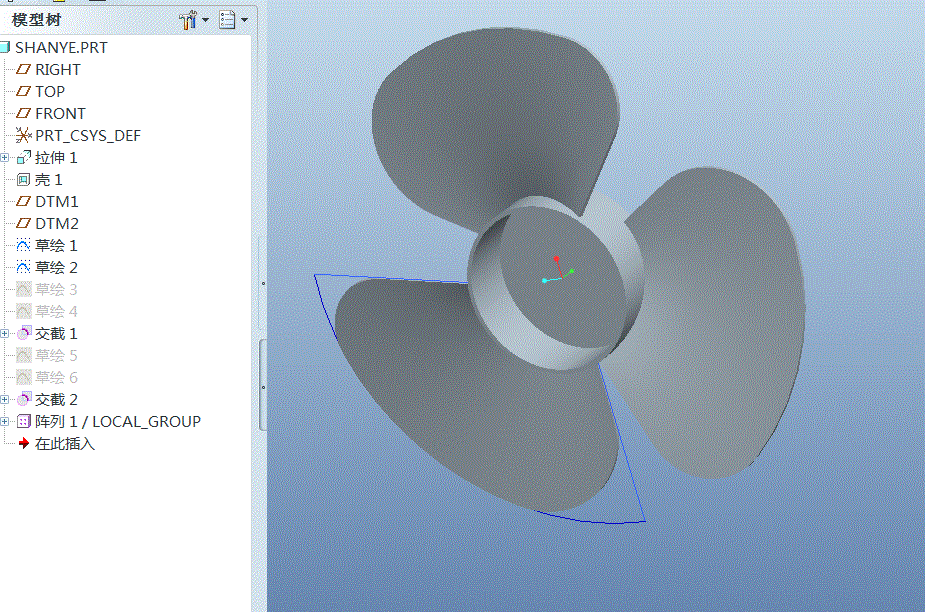Select the 阵列 1 / LOCAL_GROUP label
925x612 pixels.
click(118, 421)
